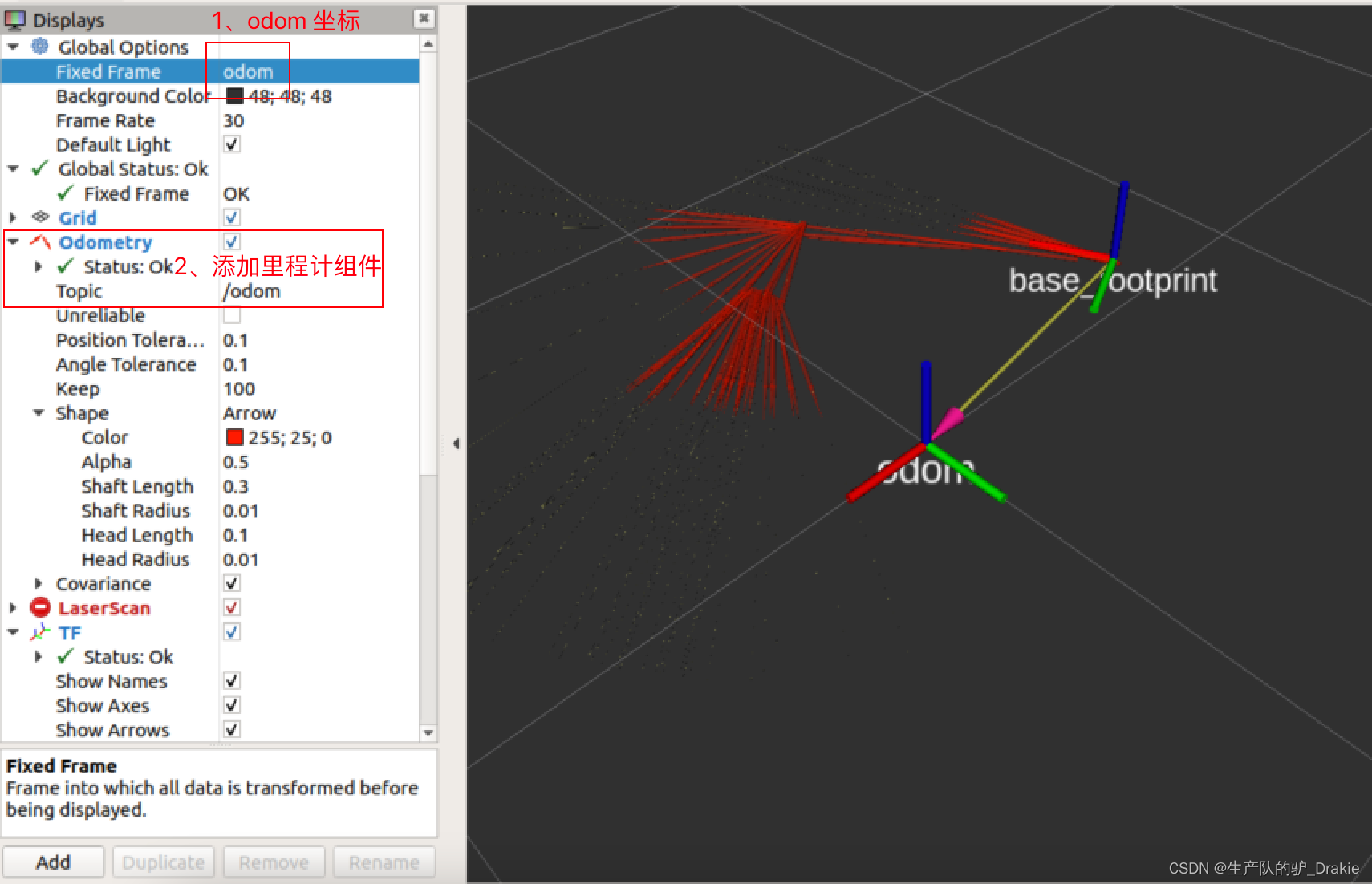Disable the TF display checkbox
Screen dimensions: 1372x884
tap(232, 632)
